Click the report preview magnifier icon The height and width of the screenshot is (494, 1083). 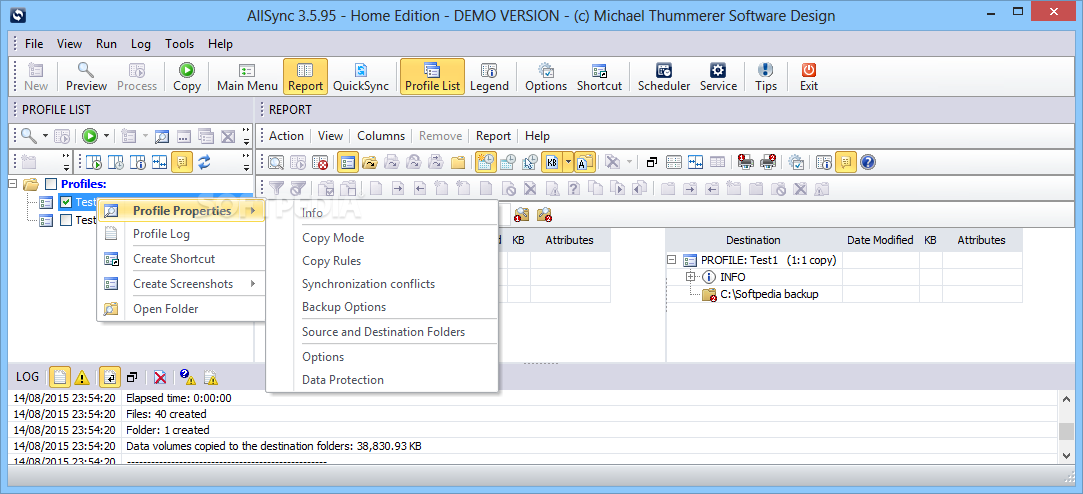(x=276, y=162)
